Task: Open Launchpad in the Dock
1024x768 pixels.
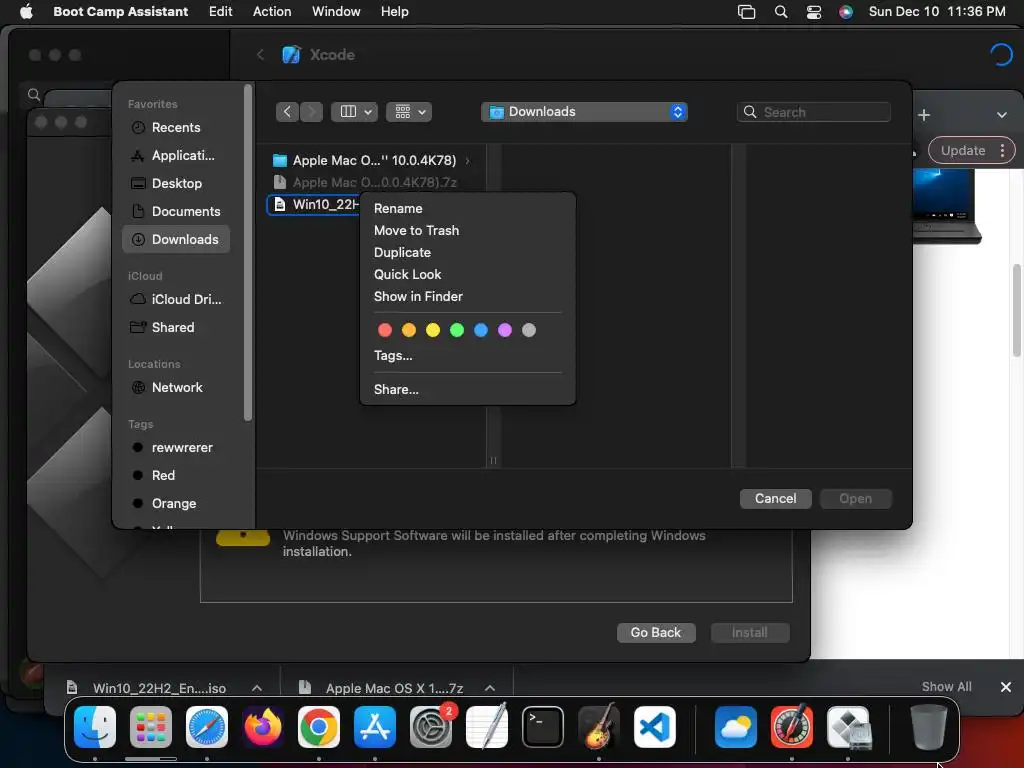Action: coord(151,726)
